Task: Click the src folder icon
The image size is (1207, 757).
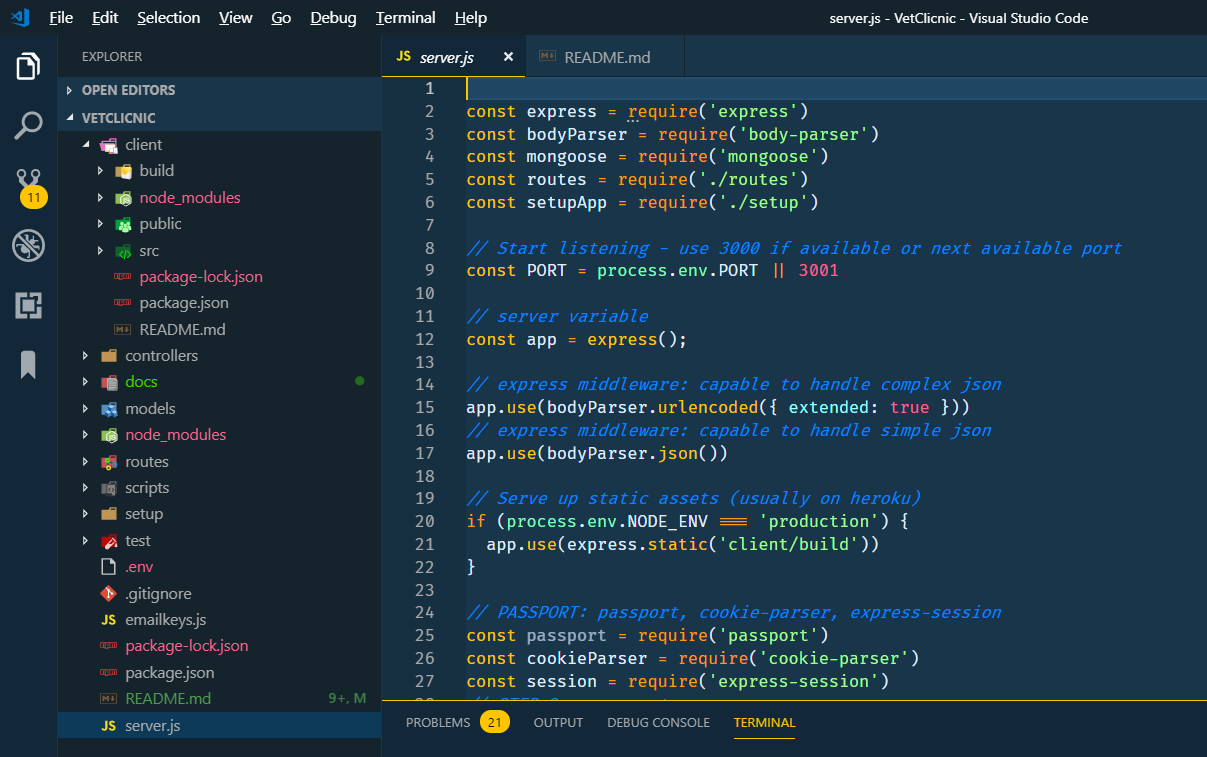Action: click(123, 251)
